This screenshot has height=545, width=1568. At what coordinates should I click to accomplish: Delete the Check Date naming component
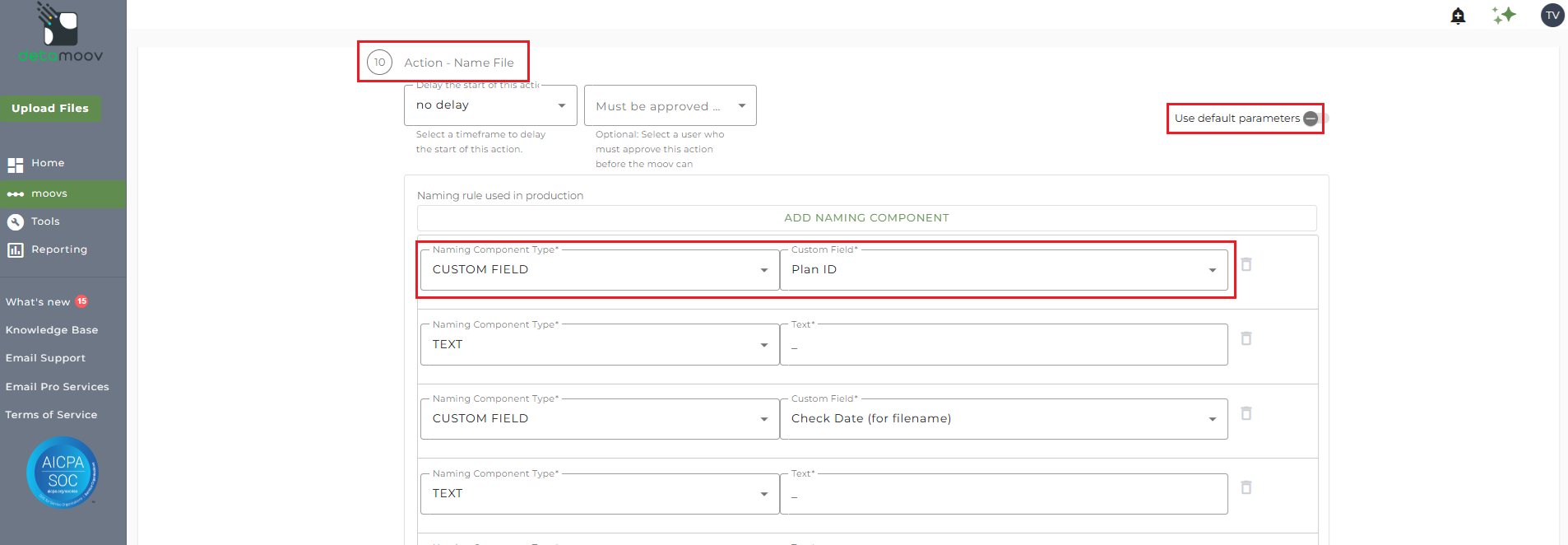[1246, 413]
